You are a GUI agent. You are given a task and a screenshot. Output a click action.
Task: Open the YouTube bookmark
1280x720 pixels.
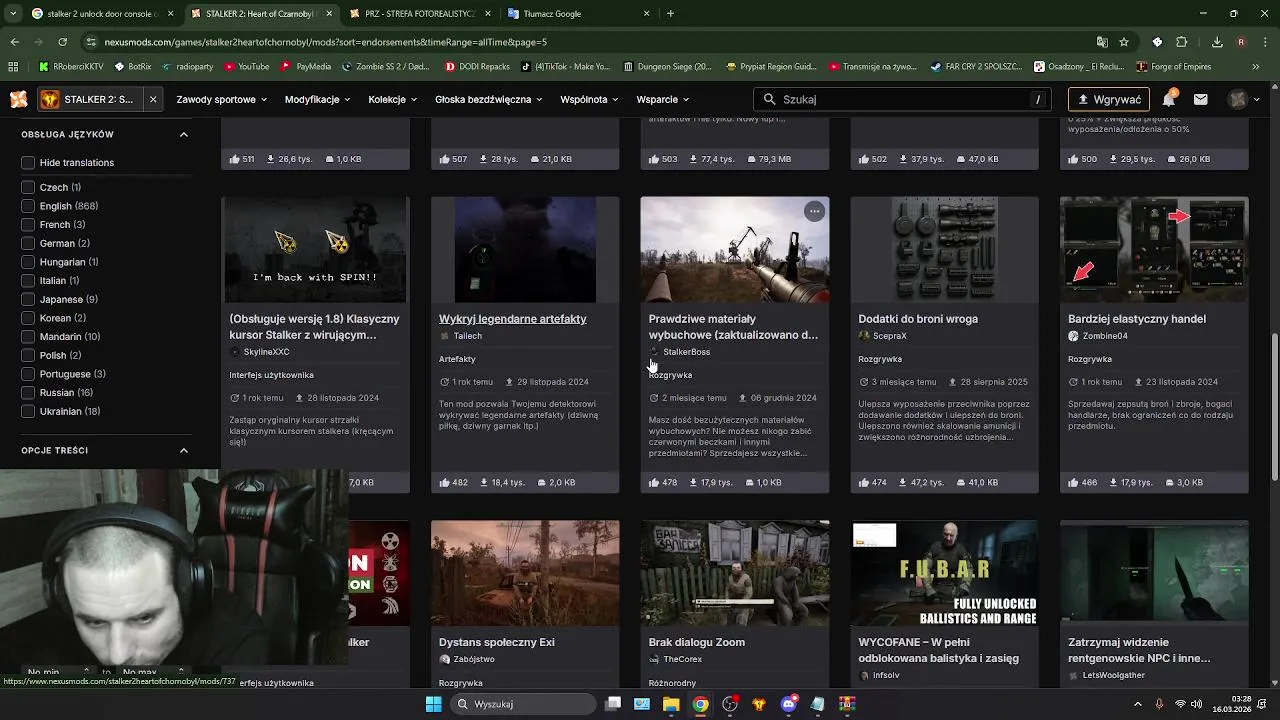[246, 67]
